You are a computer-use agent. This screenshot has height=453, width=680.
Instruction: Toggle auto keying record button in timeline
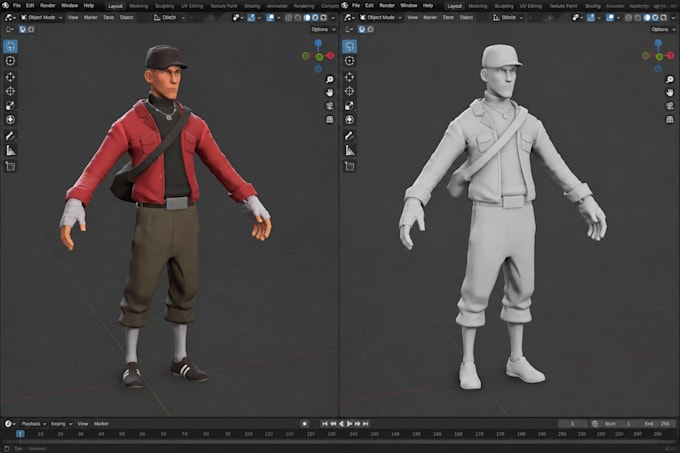click(x=305, y=424)
